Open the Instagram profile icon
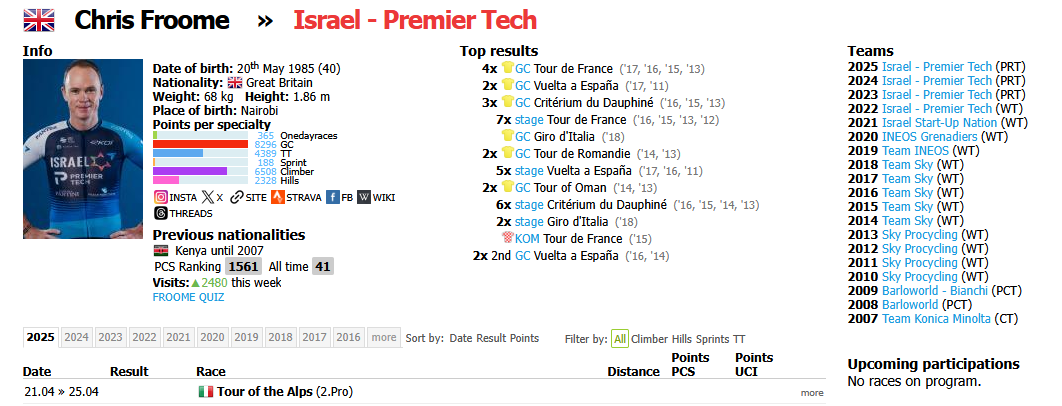Viewport: 1062px width, 406px height. [160, 198]
